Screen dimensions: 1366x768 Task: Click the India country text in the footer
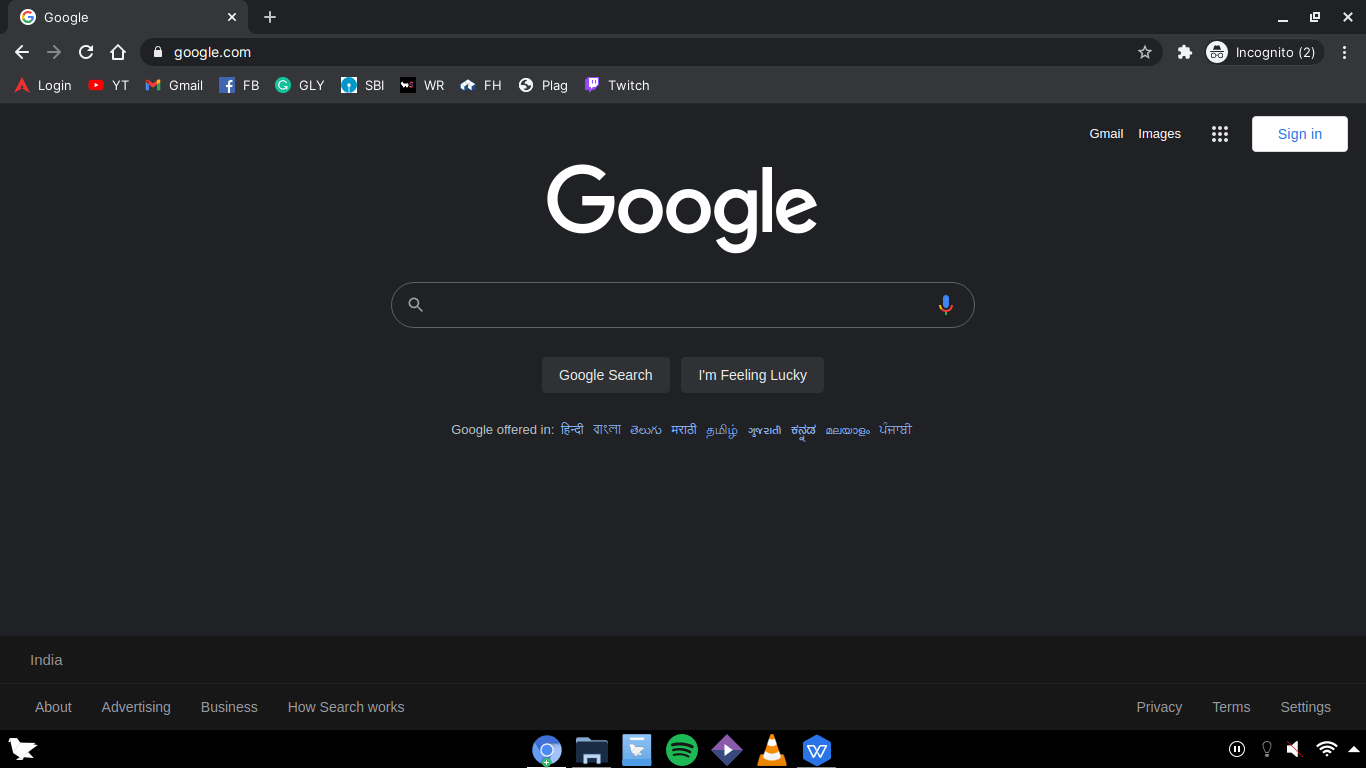(x=46, y=660)
